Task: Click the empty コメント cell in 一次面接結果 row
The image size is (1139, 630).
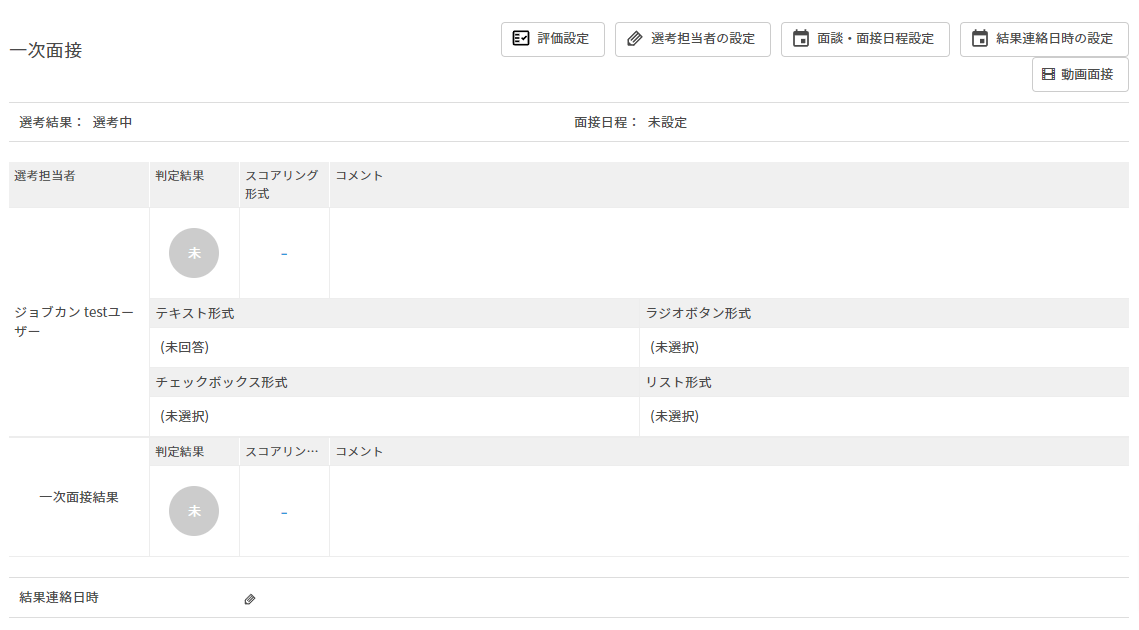Action: point(728,511)
